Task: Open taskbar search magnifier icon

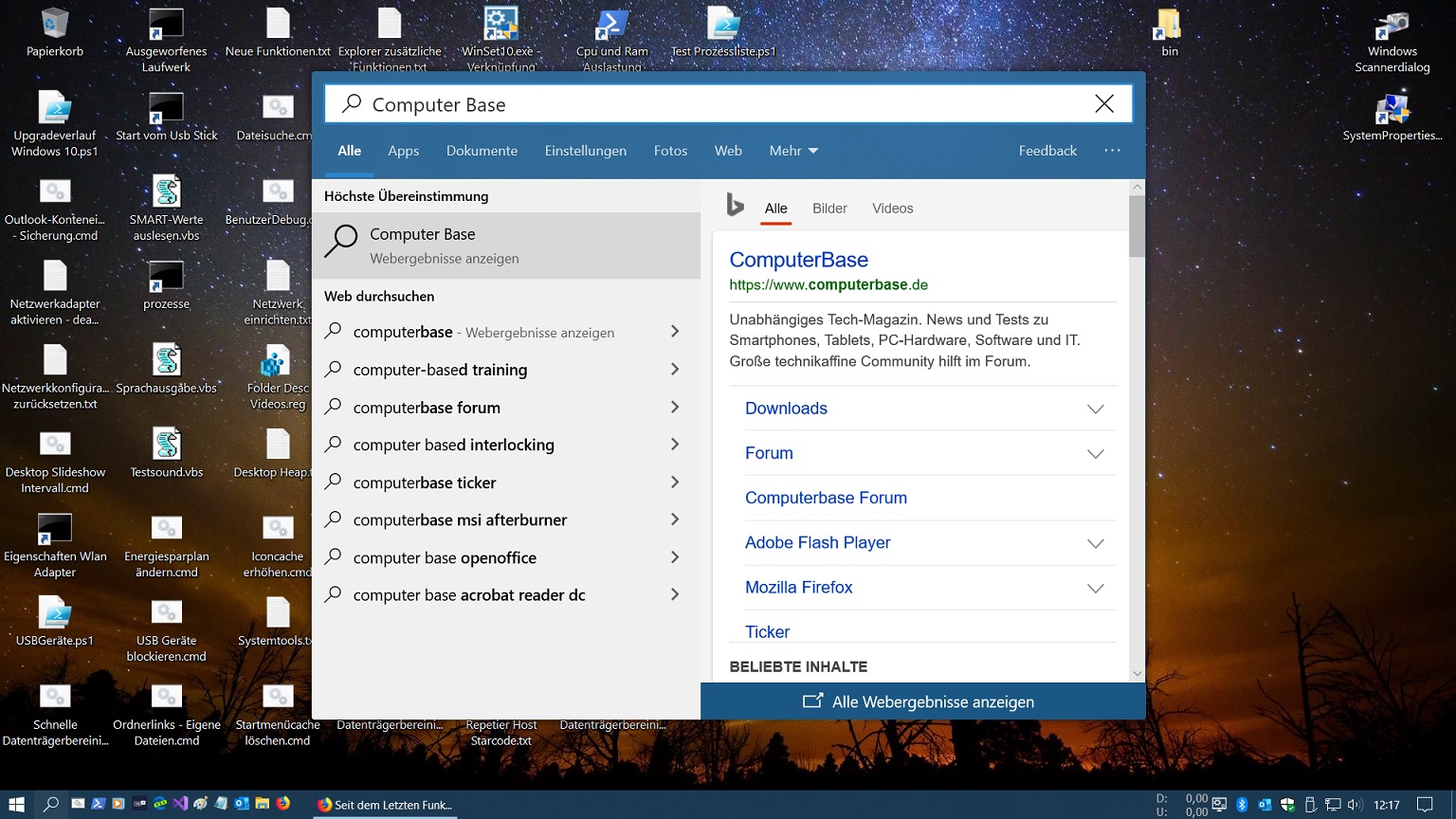Action: coord(51,804)
